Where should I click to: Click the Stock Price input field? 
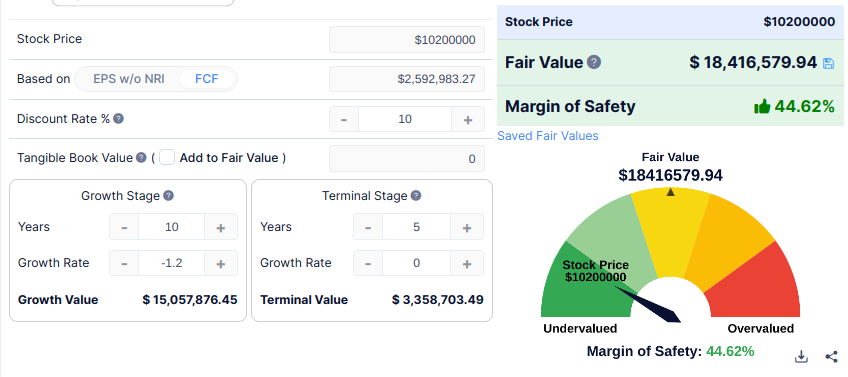407,39
